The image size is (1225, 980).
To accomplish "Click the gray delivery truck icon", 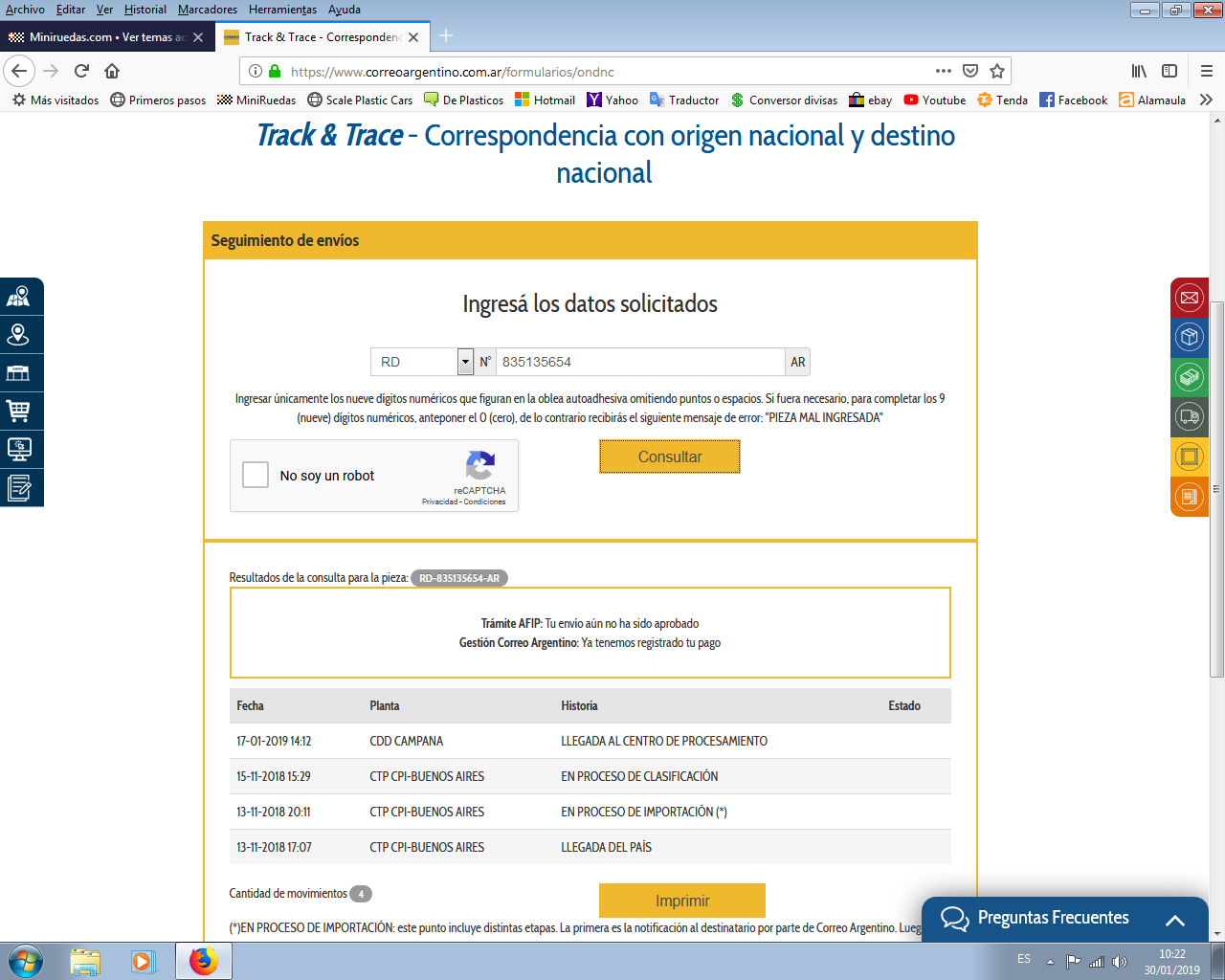I will (1190, 416).
